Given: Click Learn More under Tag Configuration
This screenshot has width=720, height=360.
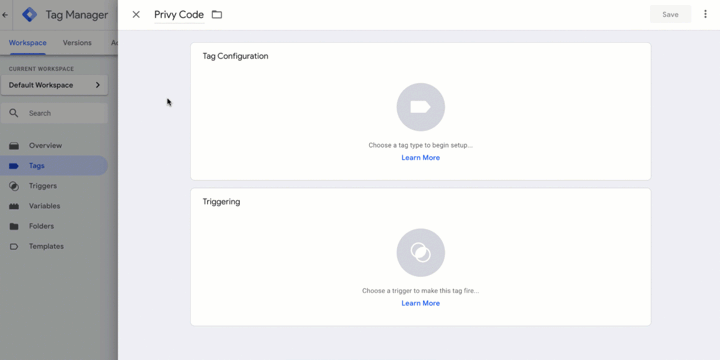Looking at the screenshot, I should pos(421,158).
